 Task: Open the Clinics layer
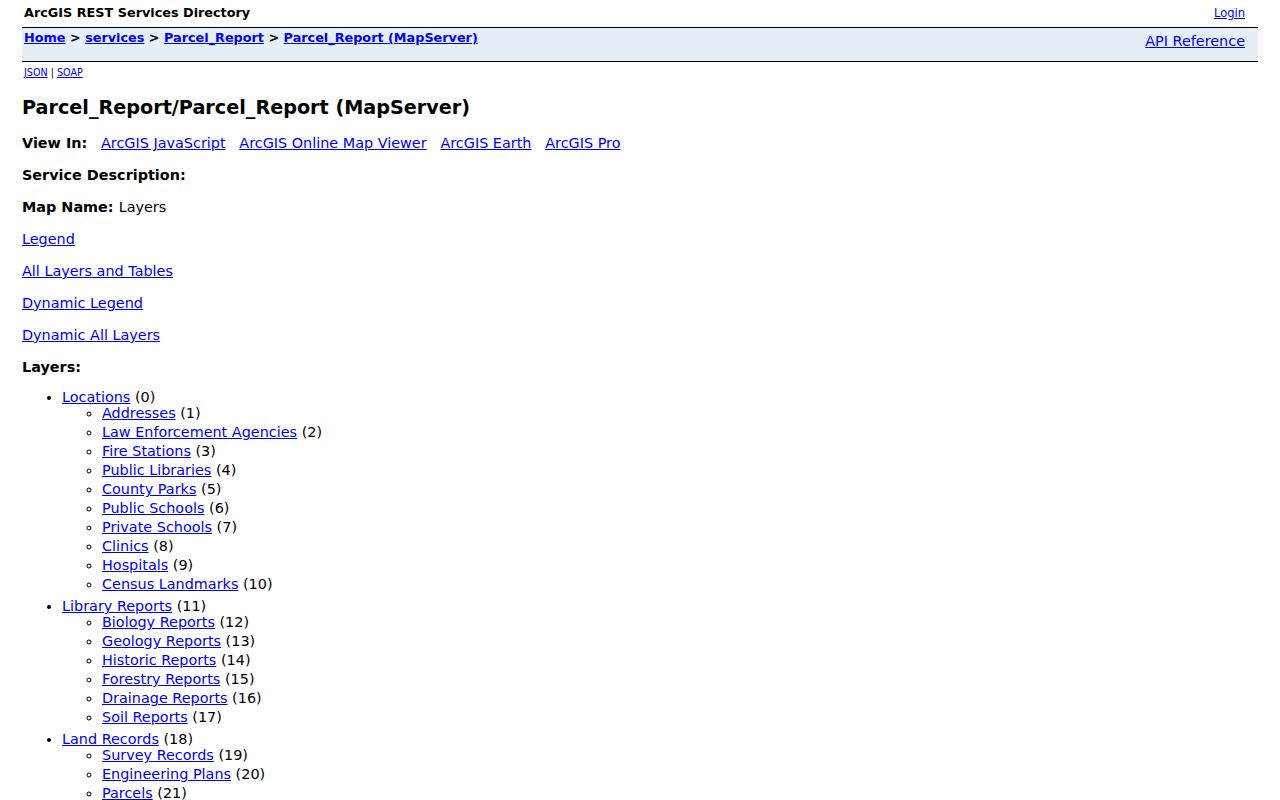(x=125, y=546)
